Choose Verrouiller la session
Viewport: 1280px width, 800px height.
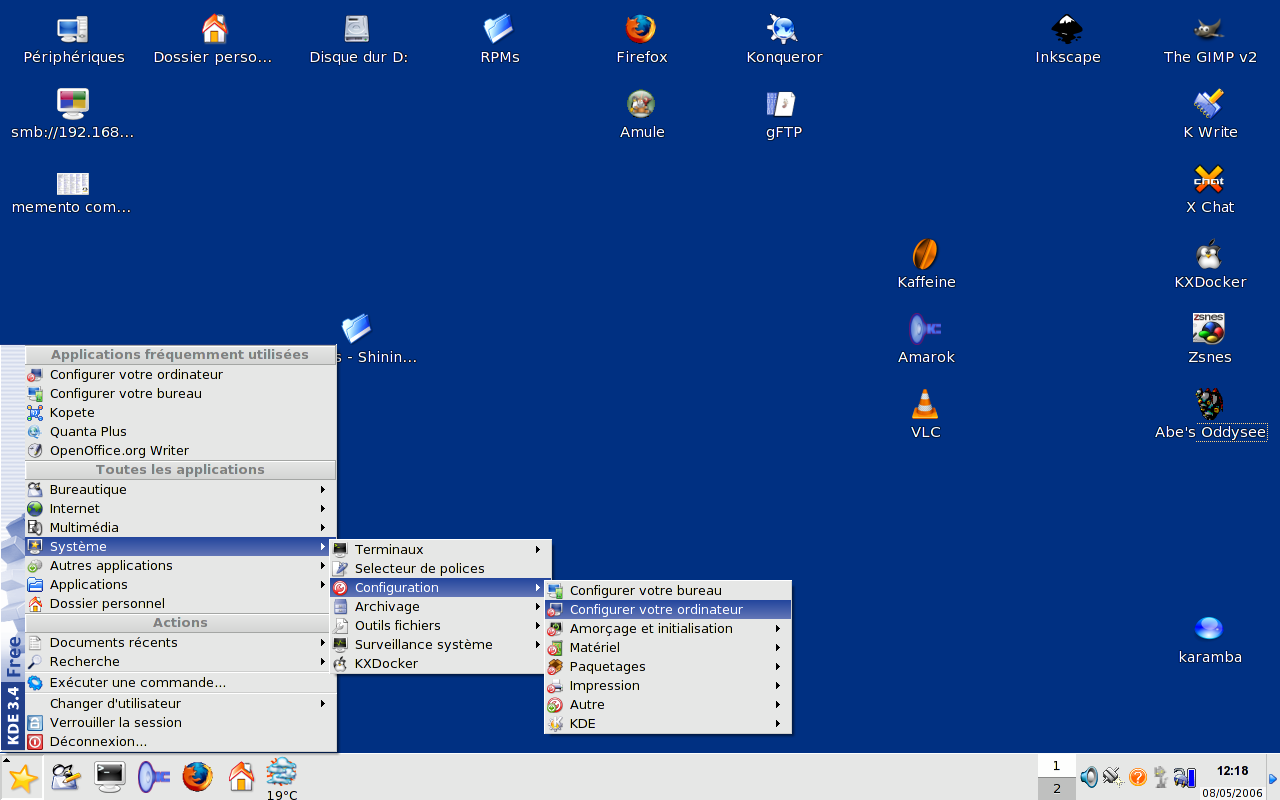[181, 723]
